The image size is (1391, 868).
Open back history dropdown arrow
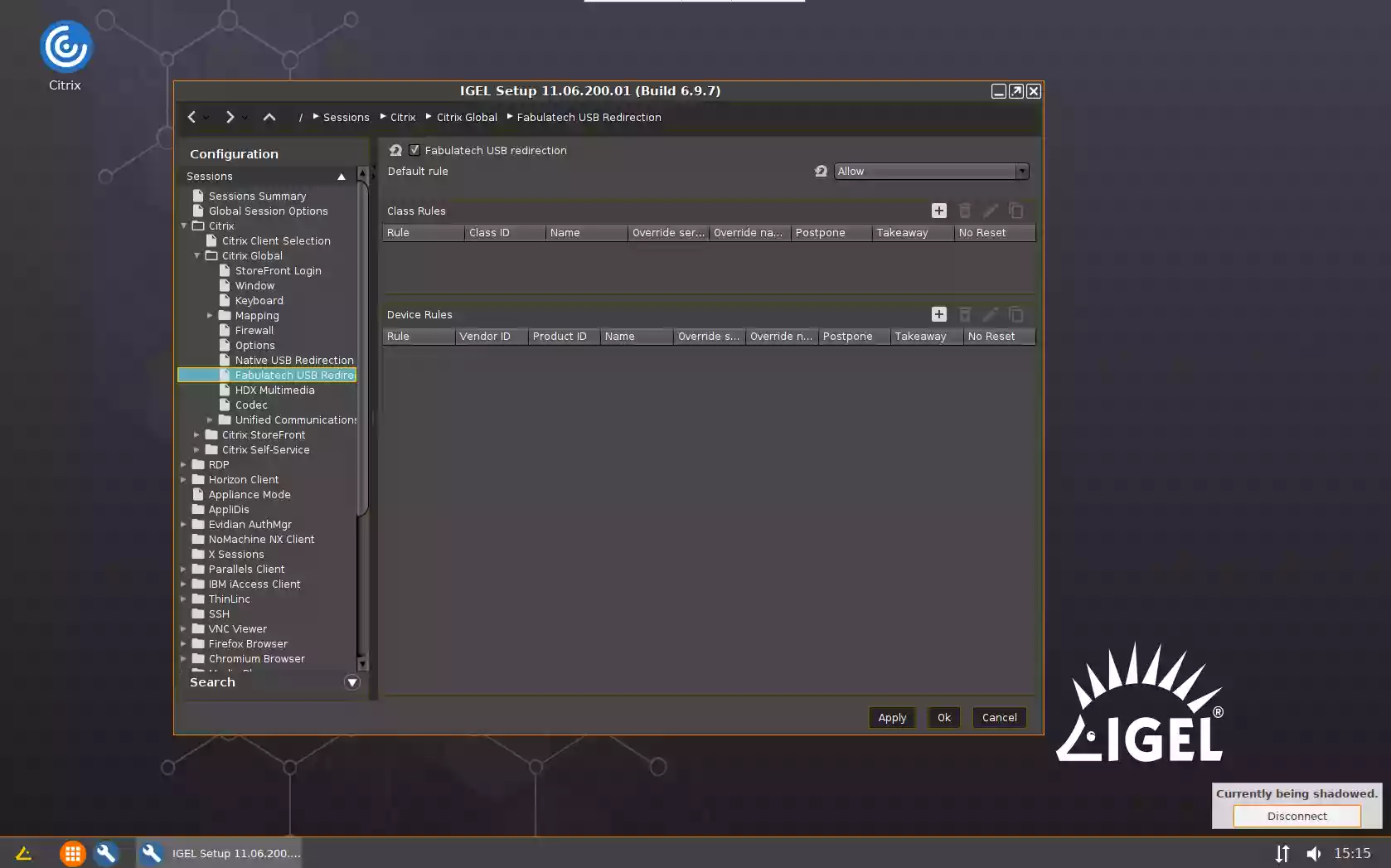click(x=206, y=118)
